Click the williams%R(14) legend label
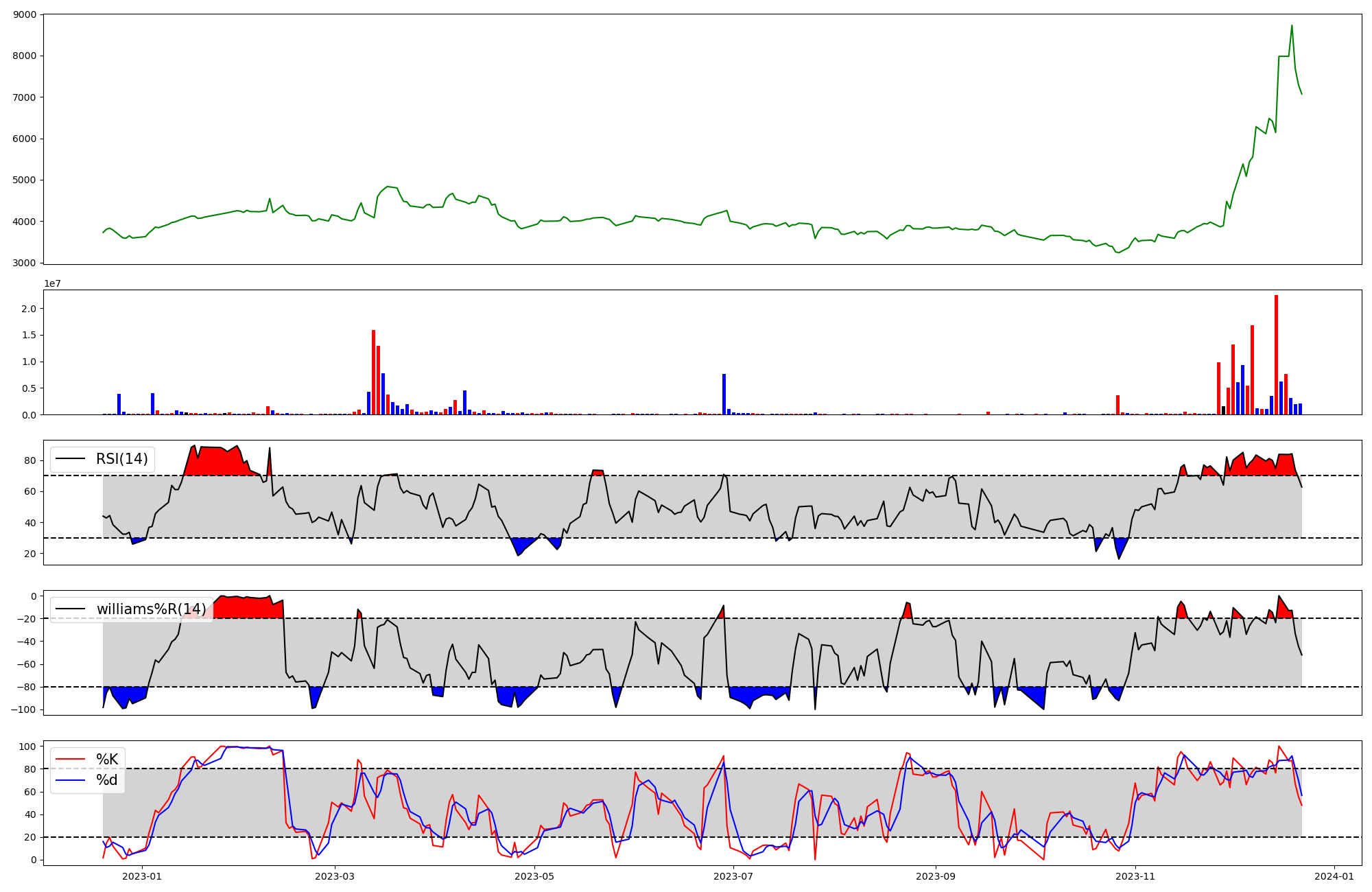The width and height of the screenshot is (1372, 892). (x=151, y=609)
